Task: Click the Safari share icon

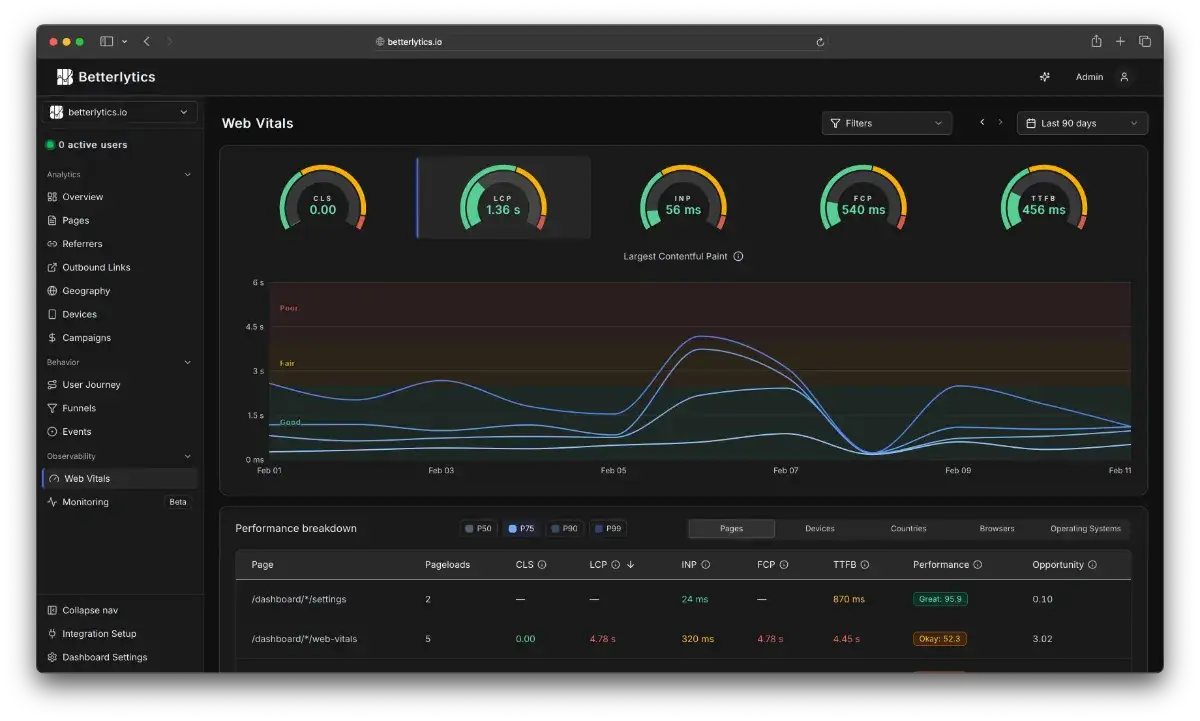Action: click(x=1096, y=41)
